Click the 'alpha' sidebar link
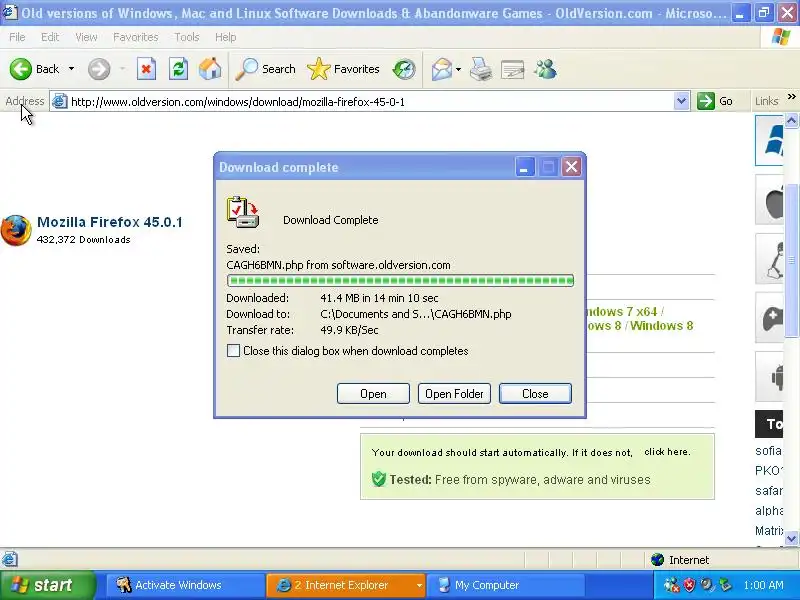800x600 pixels. (x=768, y=510)
